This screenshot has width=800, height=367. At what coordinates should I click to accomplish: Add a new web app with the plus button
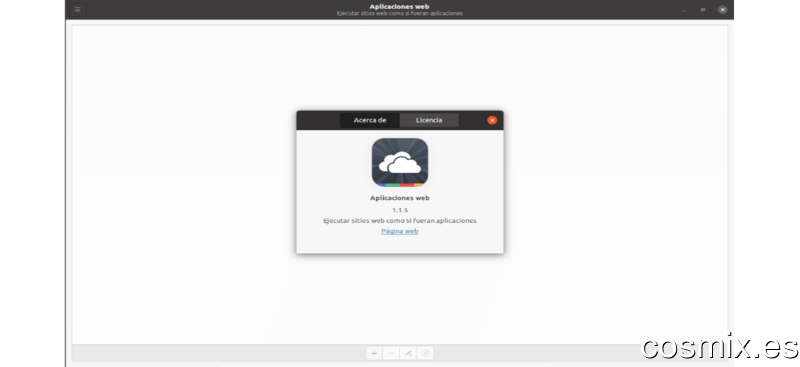pos(374,353)
